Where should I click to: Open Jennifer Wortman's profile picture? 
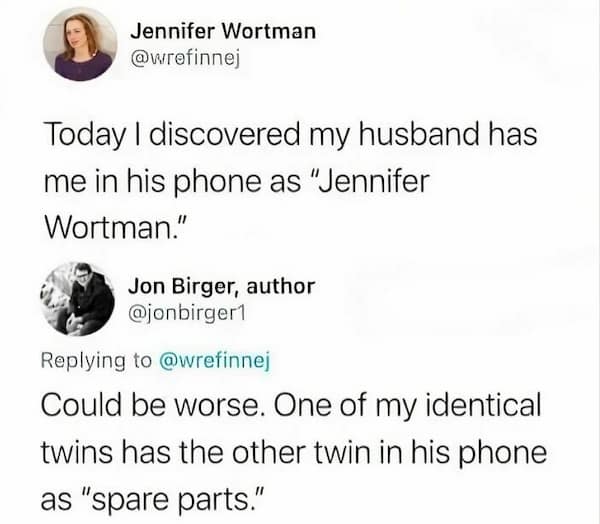pos(80,44)
